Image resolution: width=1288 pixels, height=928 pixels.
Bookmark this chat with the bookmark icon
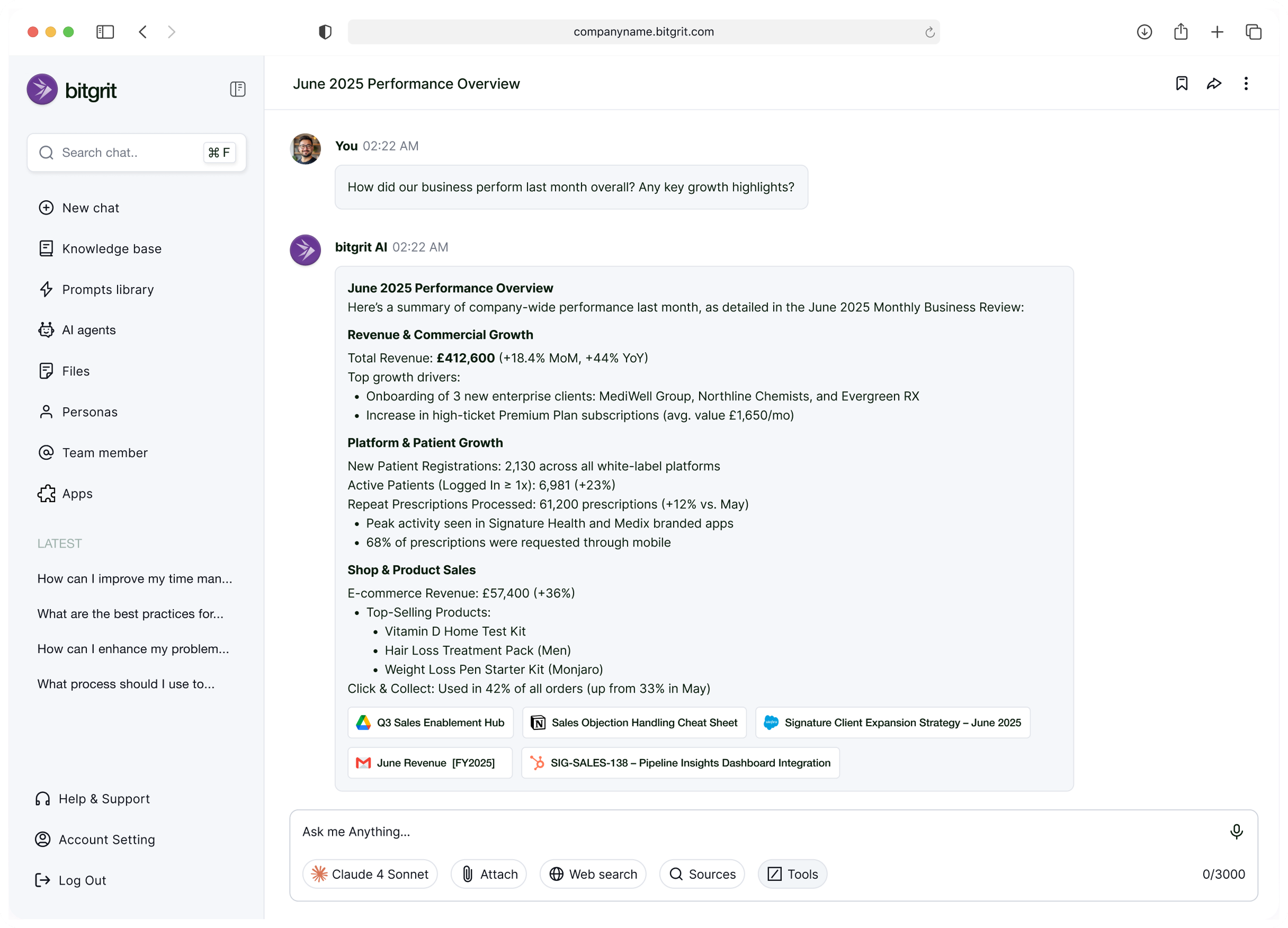pos(1181,84)
